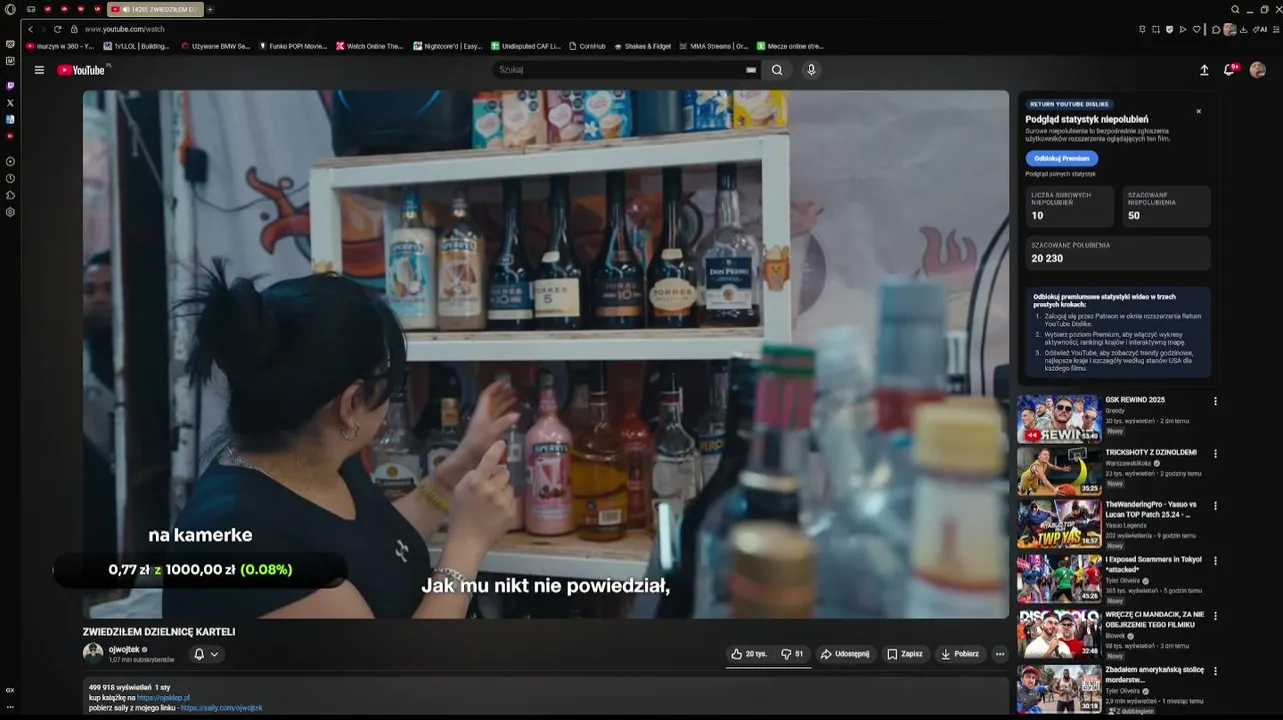Open a new browser tab with plus

[210, 9]
